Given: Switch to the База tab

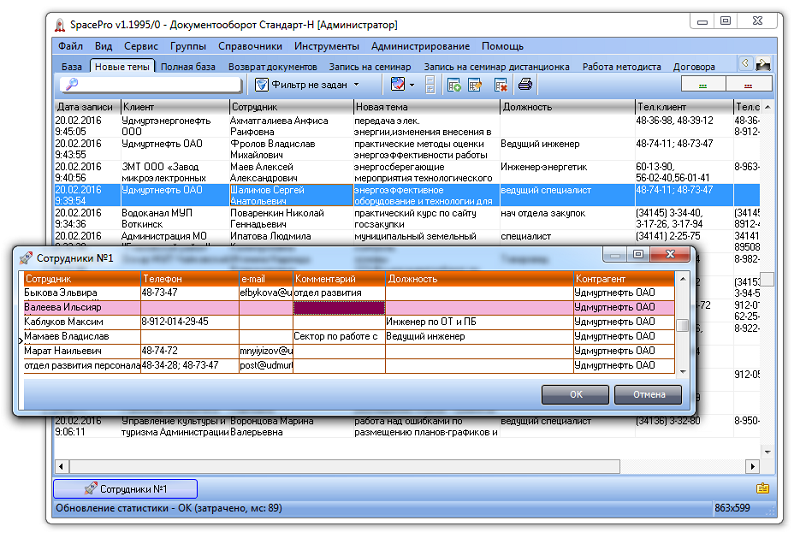Looking at the screenshot, I should click(x=72, y=67).
